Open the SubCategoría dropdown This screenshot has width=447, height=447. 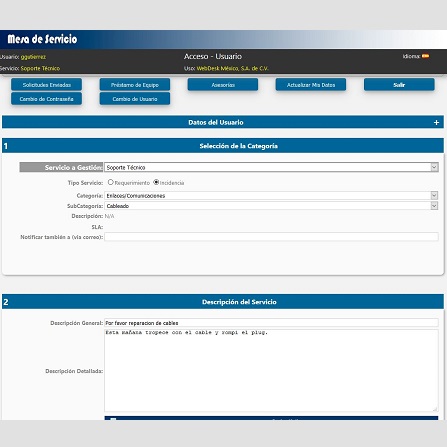point(271,206)
